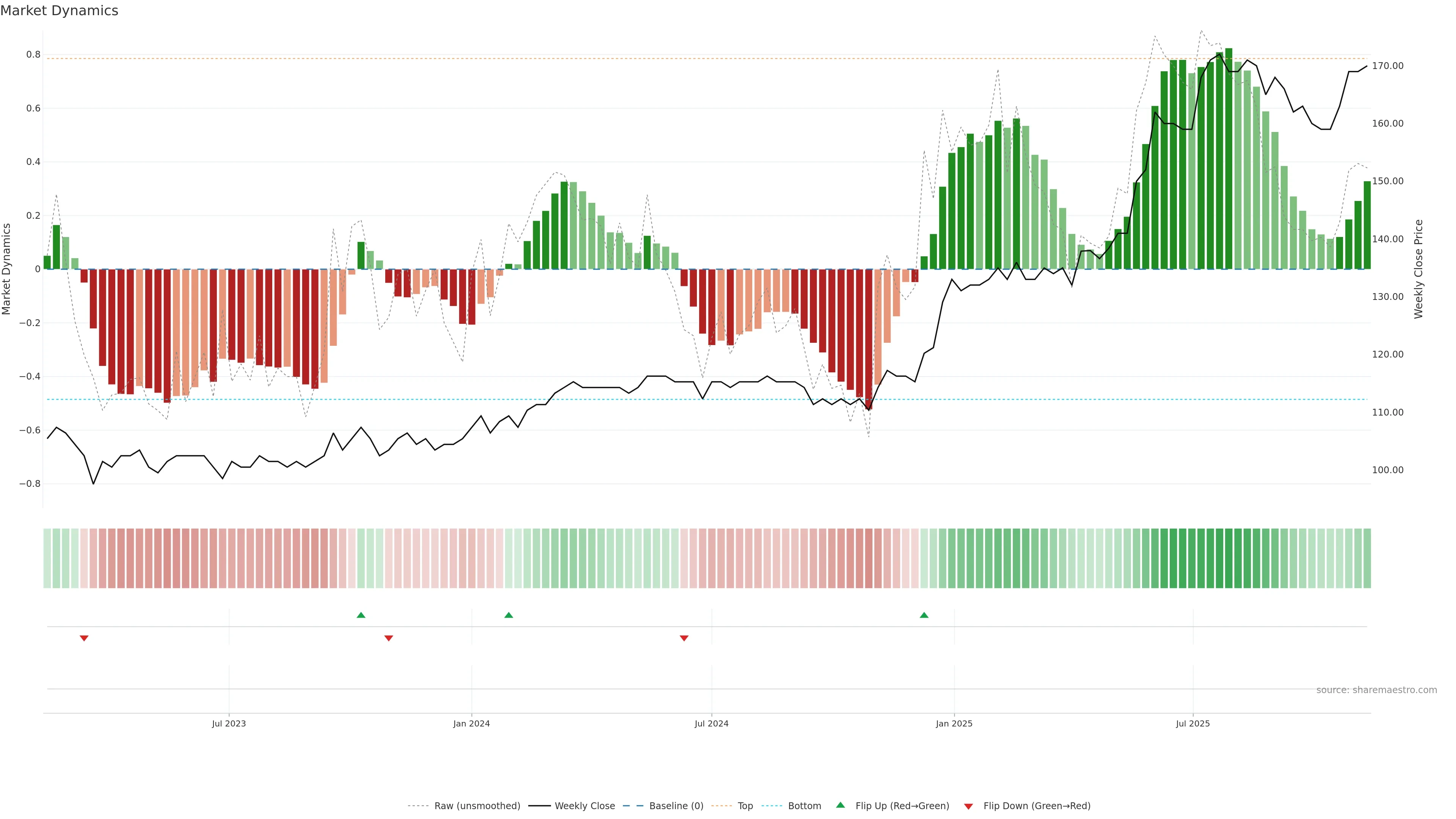Screen dimensions: 1456x819
Task: Click the green Flip Up triangle legend icon
Action: tap(840, 805)
